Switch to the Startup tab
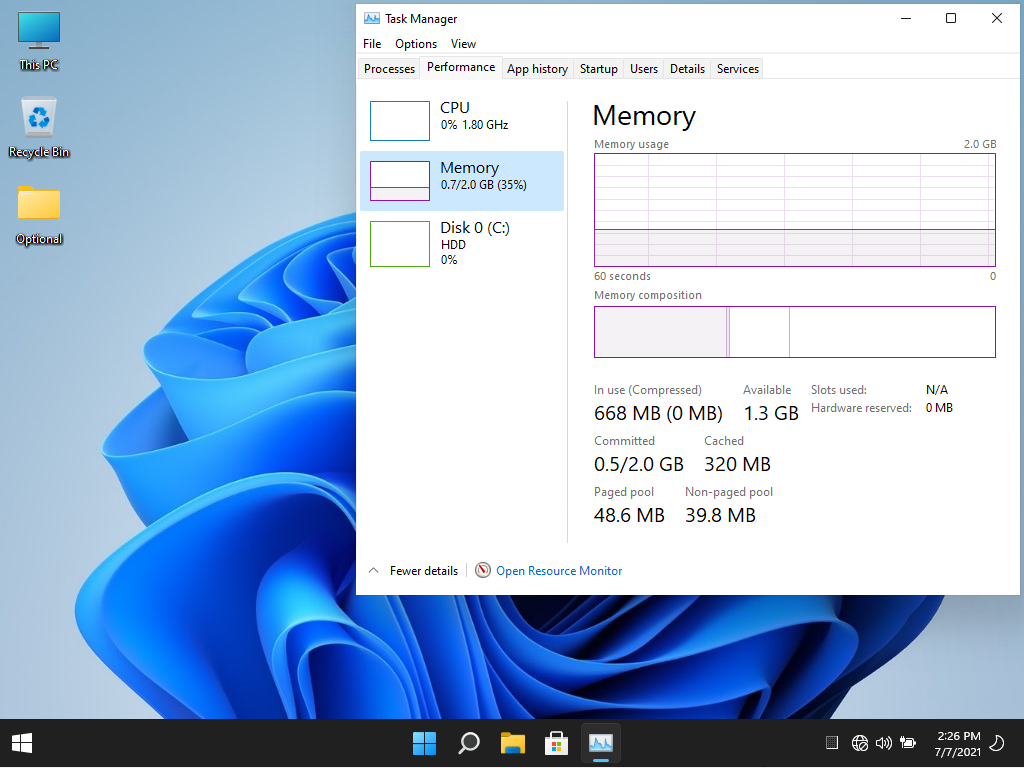 [599, 69]
